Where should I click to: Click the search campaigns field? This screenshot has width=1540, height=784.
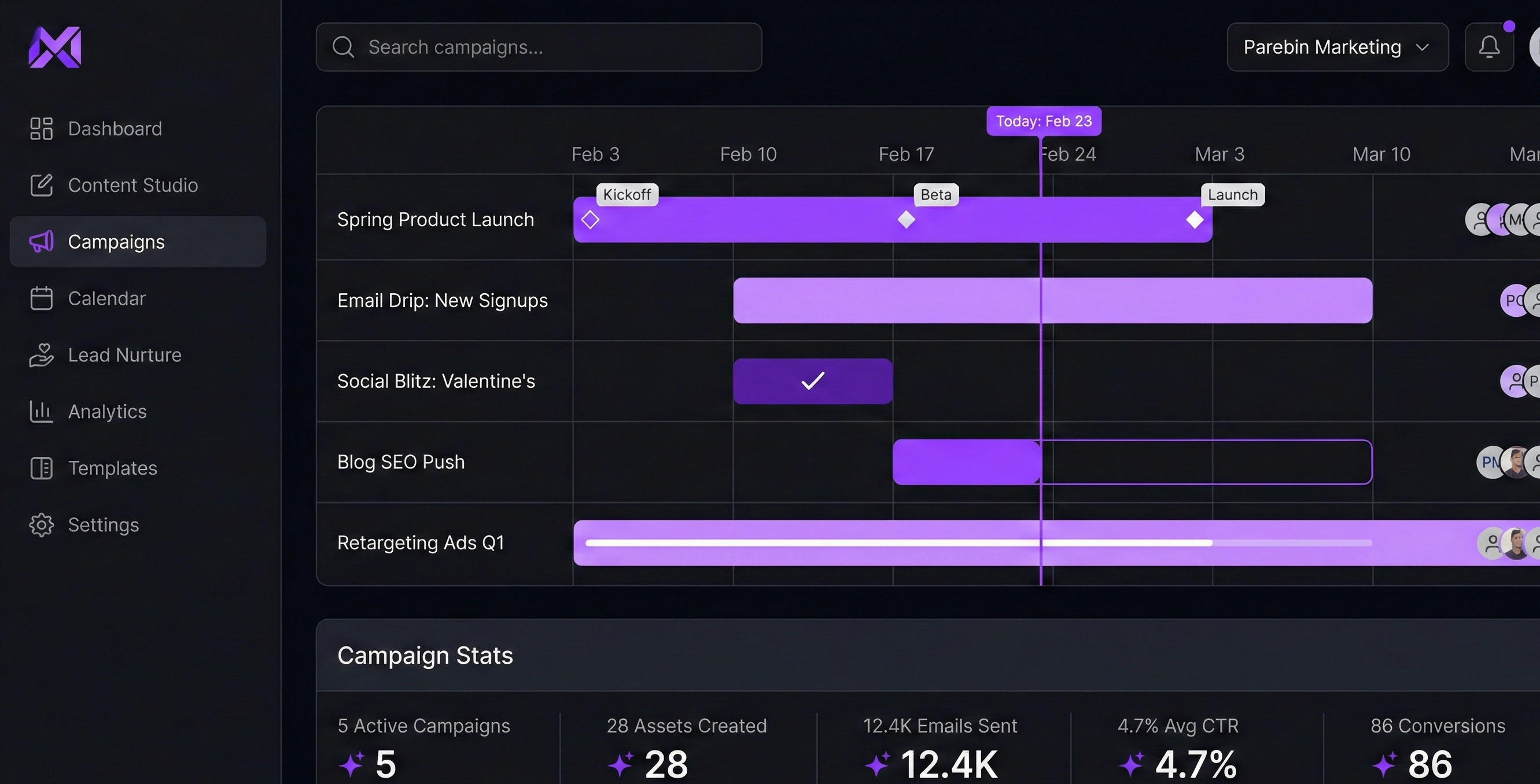click(538, 47)
